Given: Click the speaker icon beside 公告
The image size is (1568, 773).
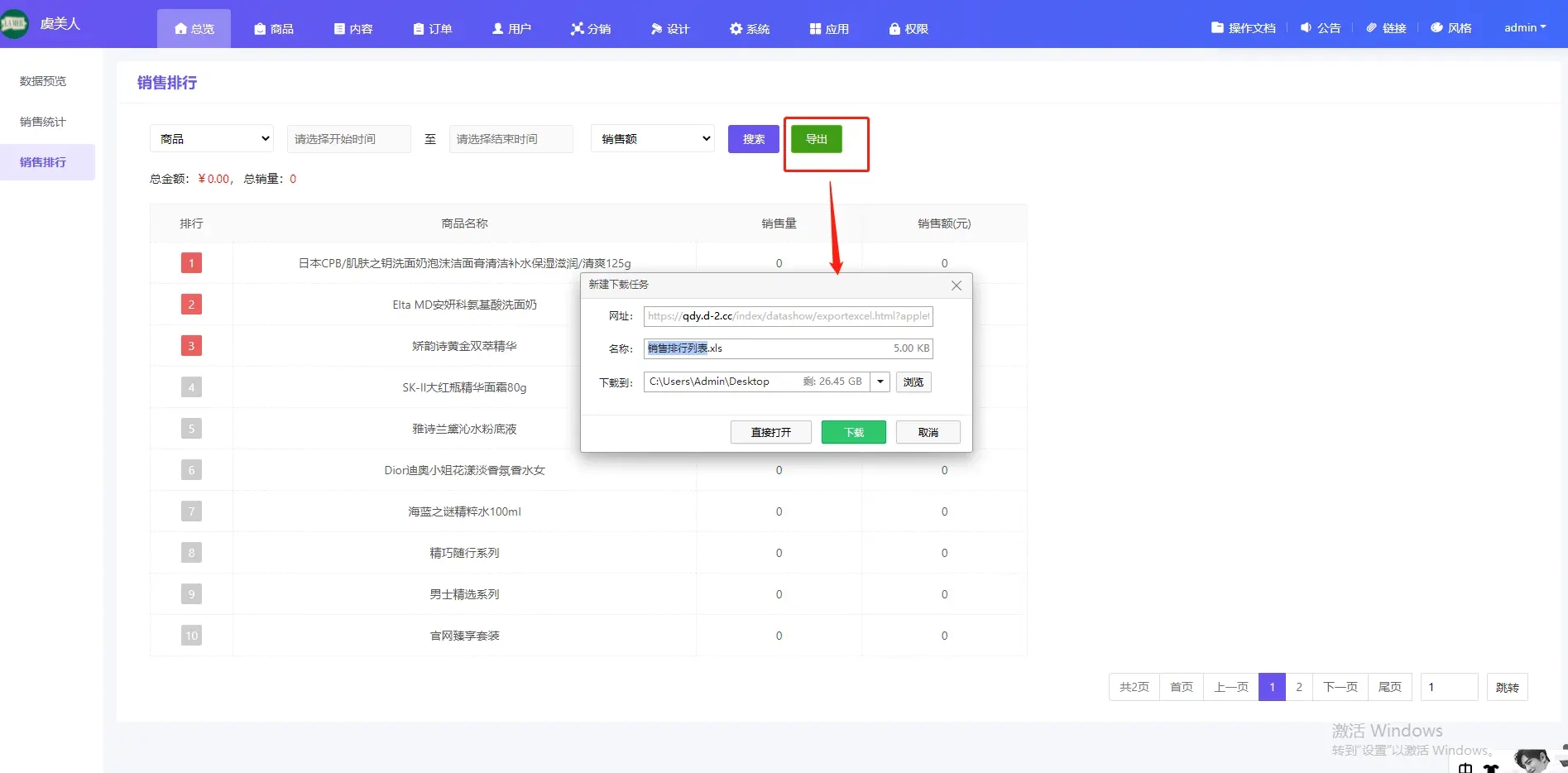Looking at the screenshot, I should tap(1306, 28).
